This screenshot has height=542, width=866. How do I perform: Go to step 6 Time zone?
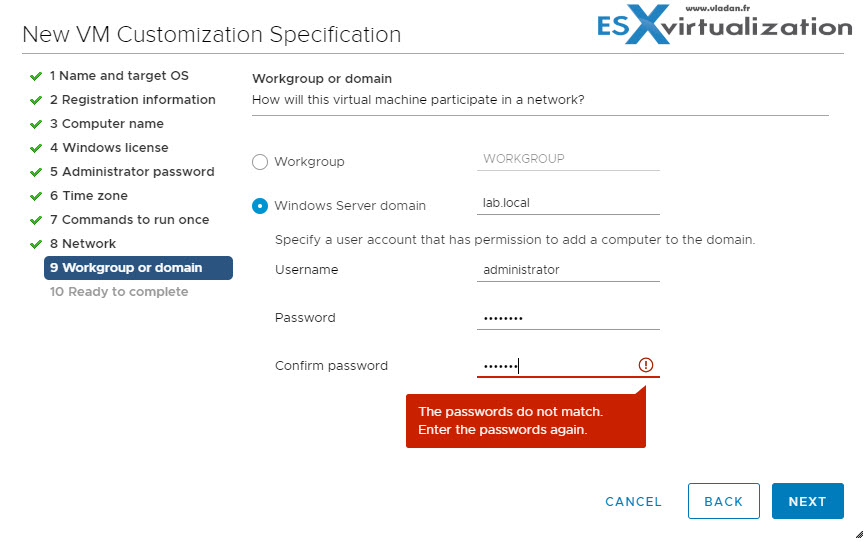click(x=94, y=196)
